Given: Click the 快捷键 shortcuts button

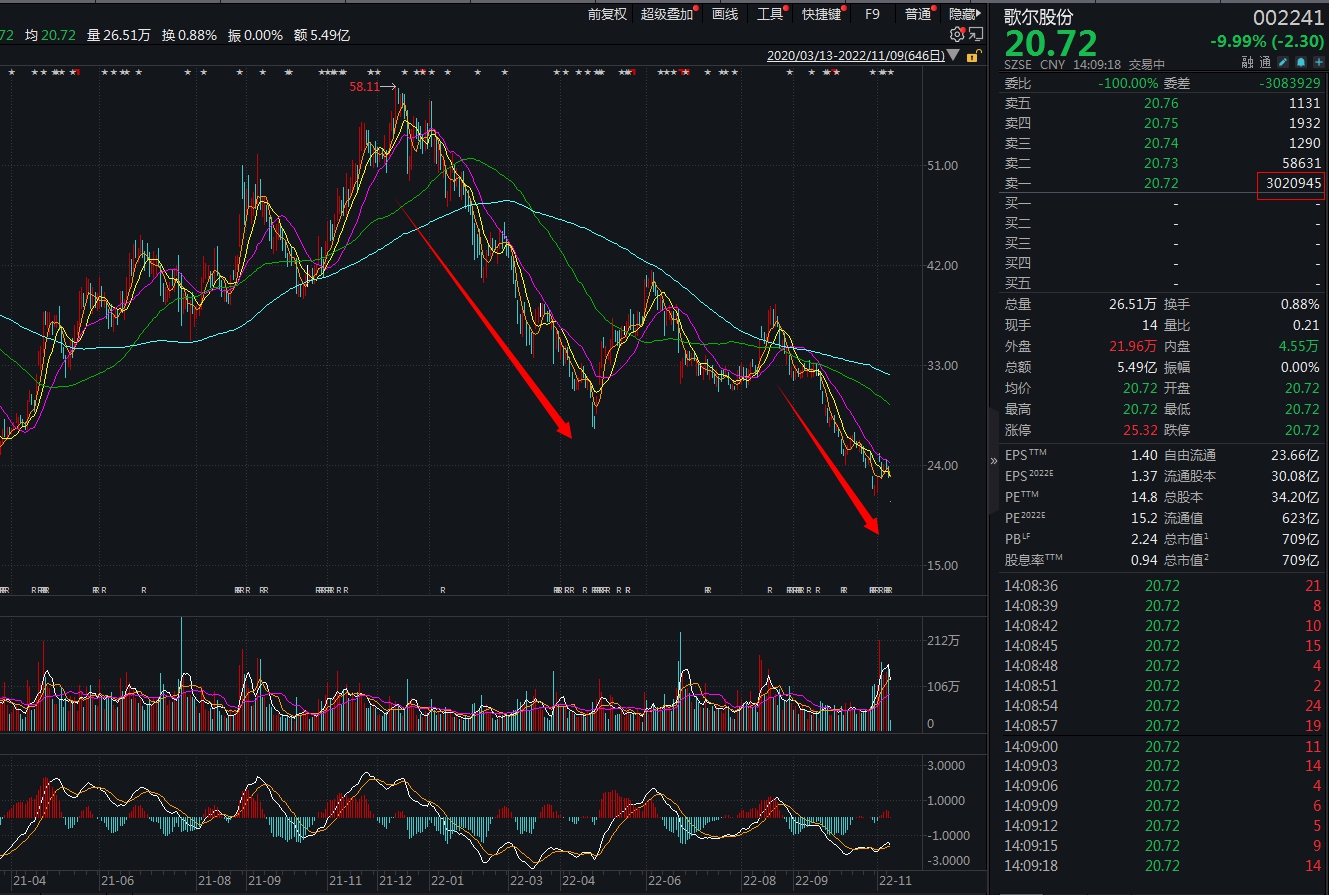Looking at the screenshot, I should pyautogui.click(x=822, y=14).
